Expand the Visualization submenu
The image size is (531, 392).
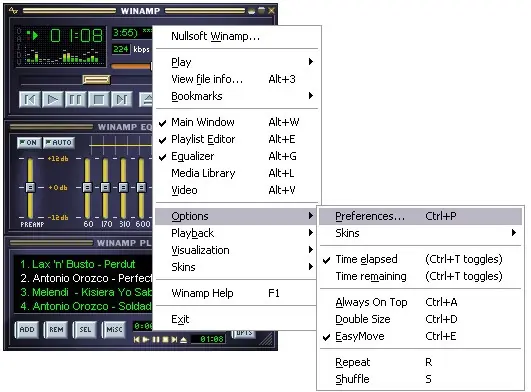pos(236,250)
